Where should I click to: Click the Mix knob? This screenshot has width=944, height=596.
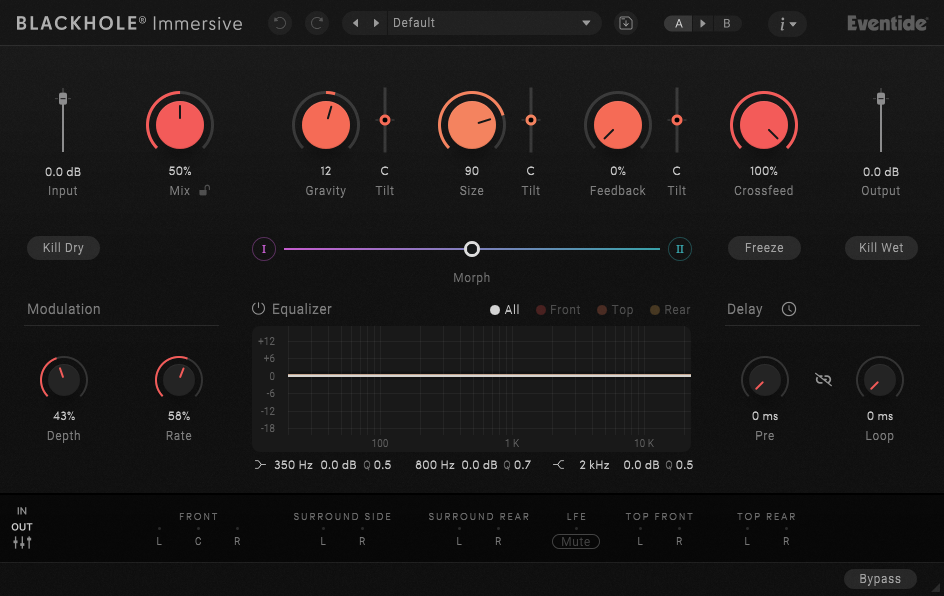179,125
